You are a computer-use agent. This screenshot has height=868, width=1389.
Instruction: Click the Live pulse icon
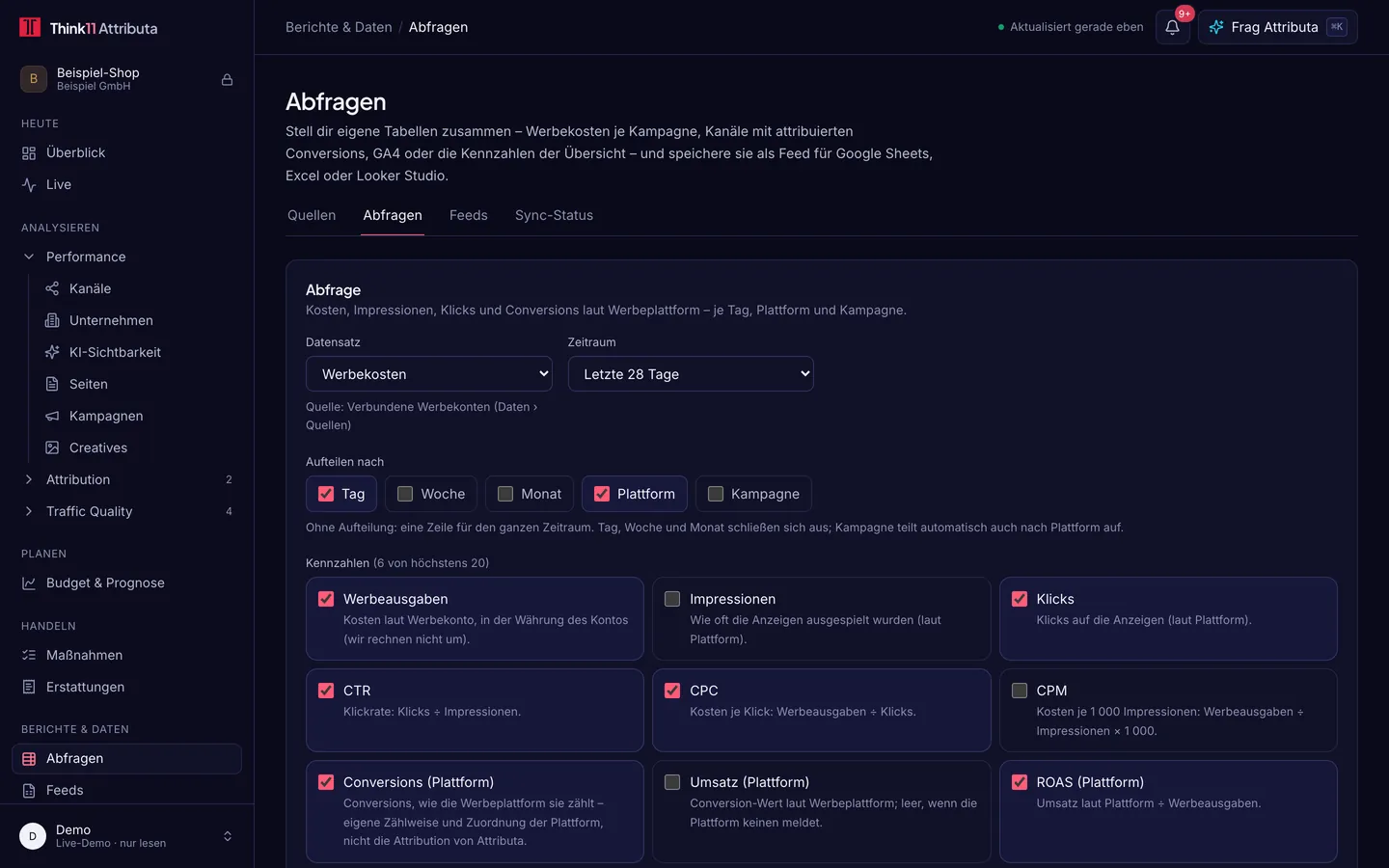click(x=29, y=184)
